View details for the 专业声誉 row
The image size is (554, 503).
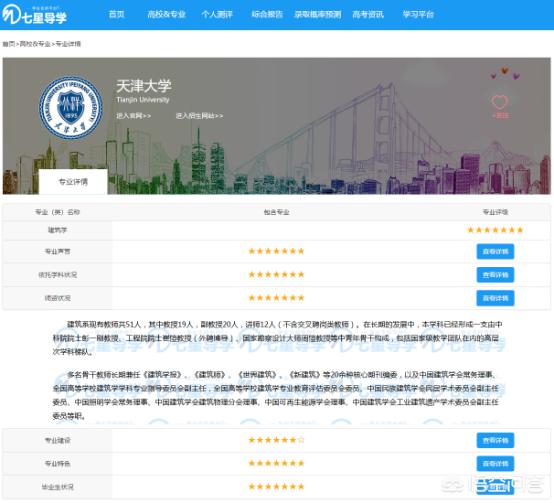pos(495,252)
